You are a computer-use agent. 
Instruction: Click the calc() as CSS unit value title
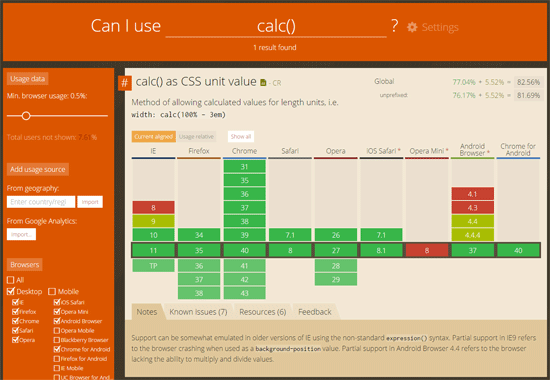(x=196, y=82)
